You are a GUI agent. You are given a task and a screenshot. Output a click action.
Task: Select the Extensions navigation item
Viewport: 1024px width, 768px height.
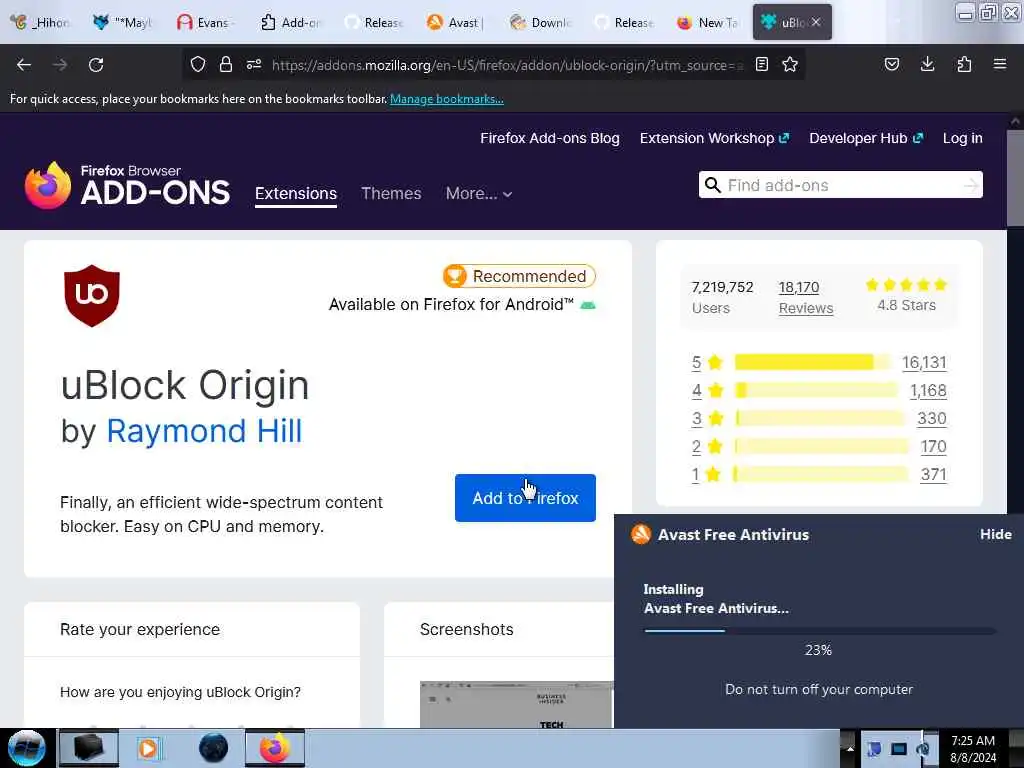[x=296, y=194]
